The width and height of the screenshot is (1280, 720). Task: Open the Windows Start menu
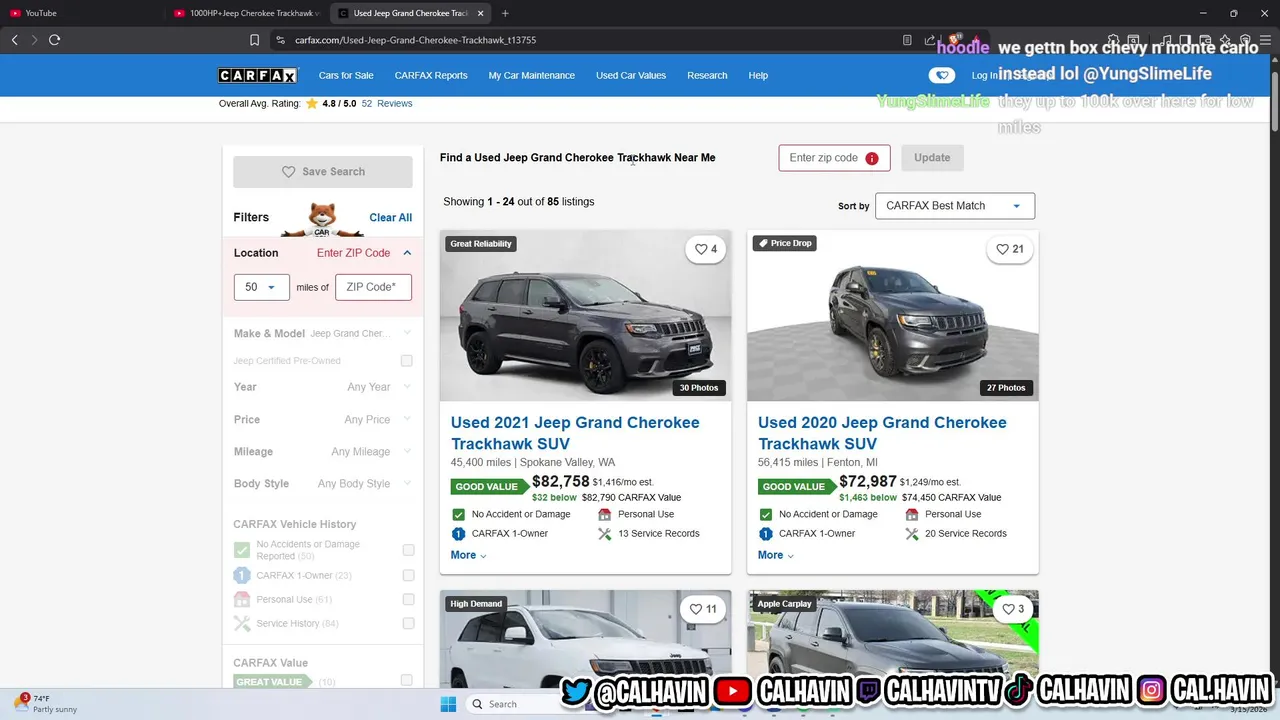coord(448,704)
